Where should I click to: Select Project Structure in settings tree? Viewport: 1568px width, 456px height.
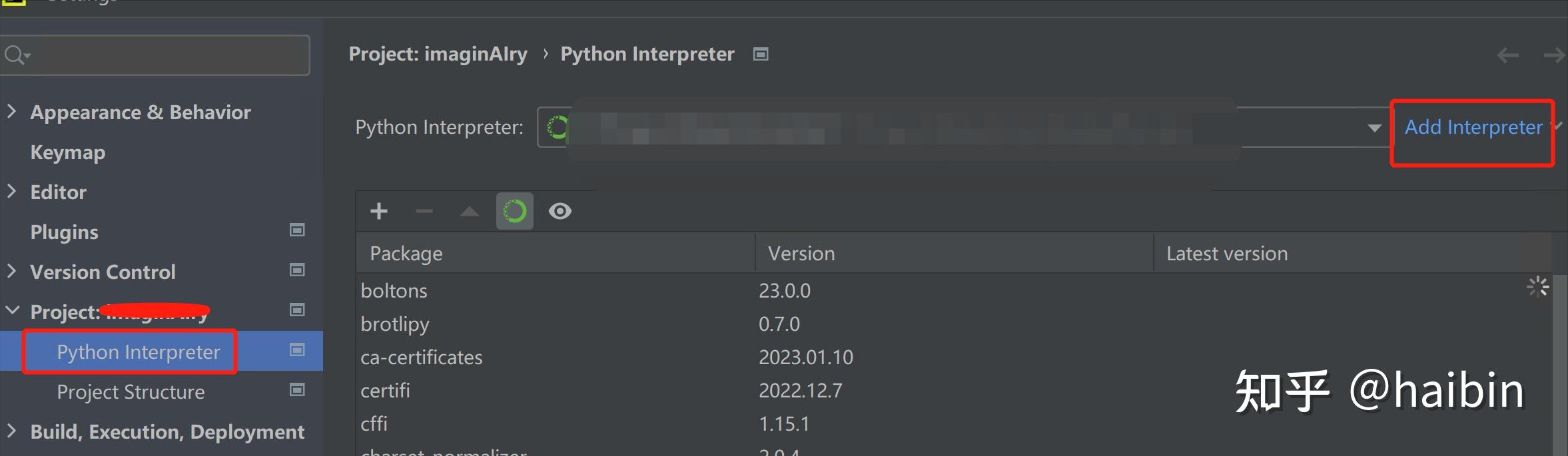(131, 392)
